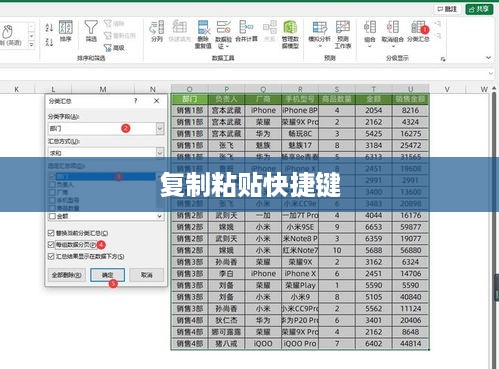The image size is (499, 369).
Task: Open the 汇总方式 dropdown showing 求和
Action: click(160, 153)
